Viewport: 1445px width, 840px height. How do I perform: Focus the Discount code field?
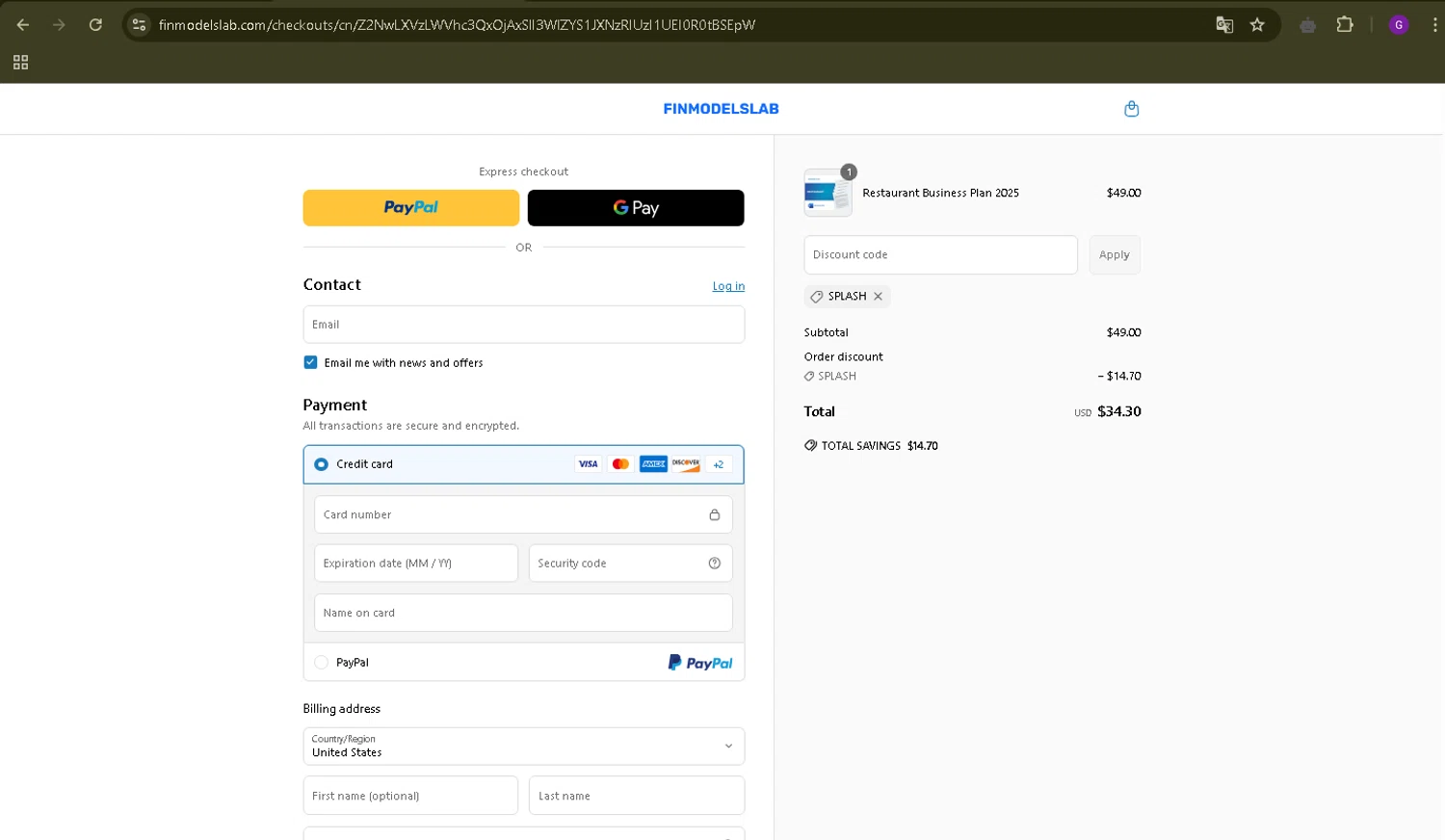(x=941, y=255)
